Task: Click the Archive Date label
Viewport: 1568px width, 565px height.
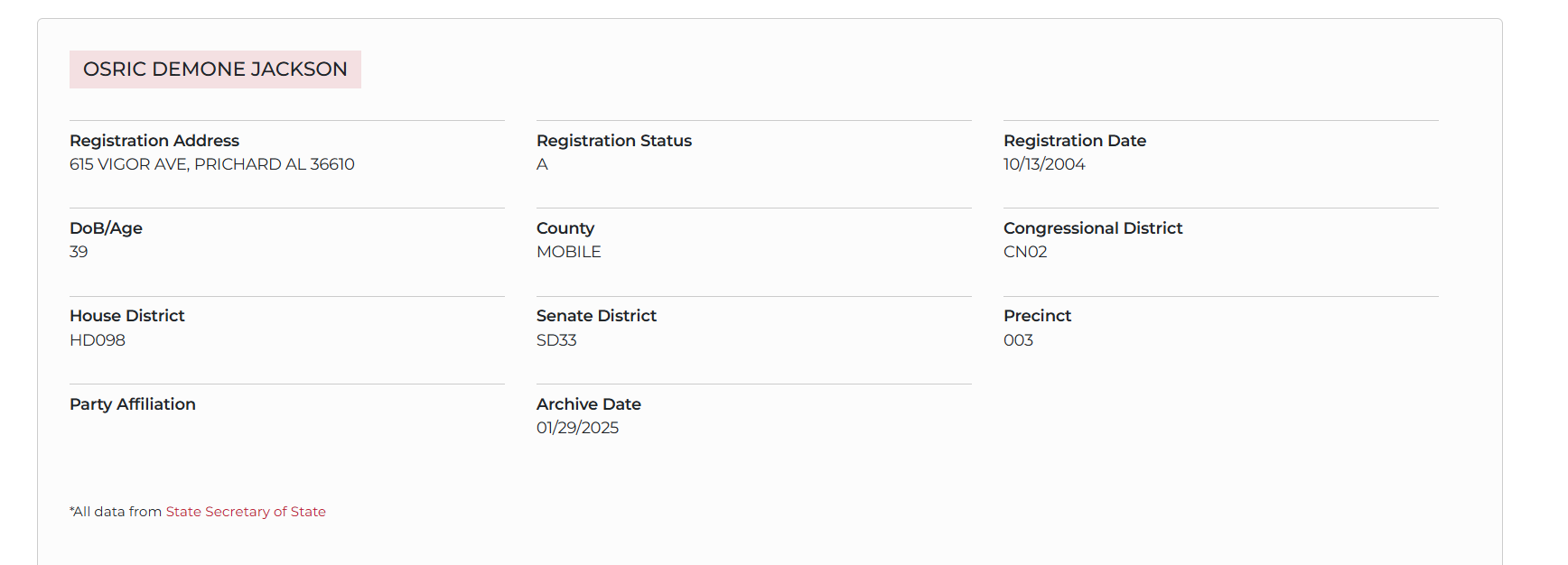Action: coord(588,404)
